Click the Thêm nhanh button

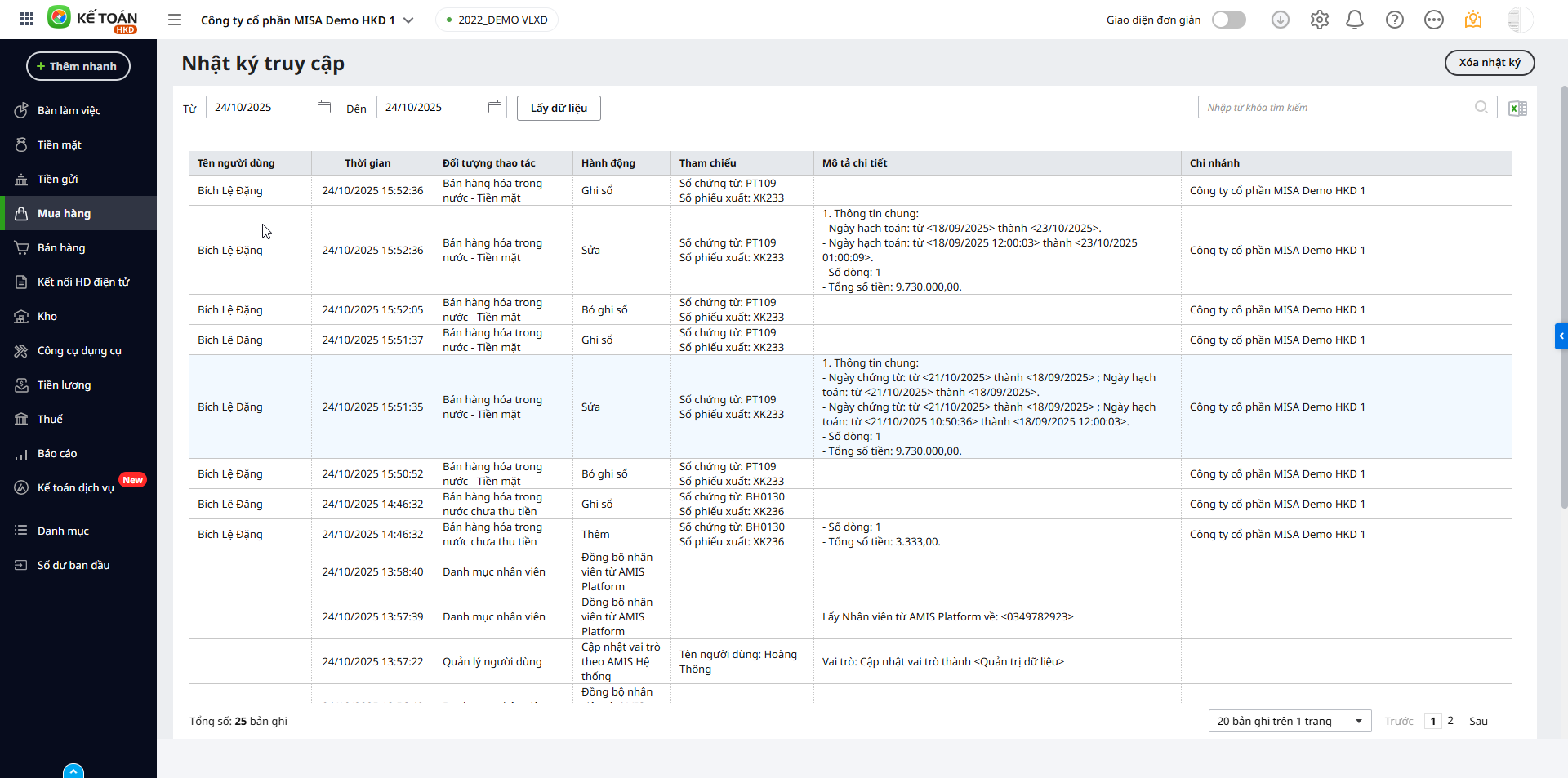[78, 66]
